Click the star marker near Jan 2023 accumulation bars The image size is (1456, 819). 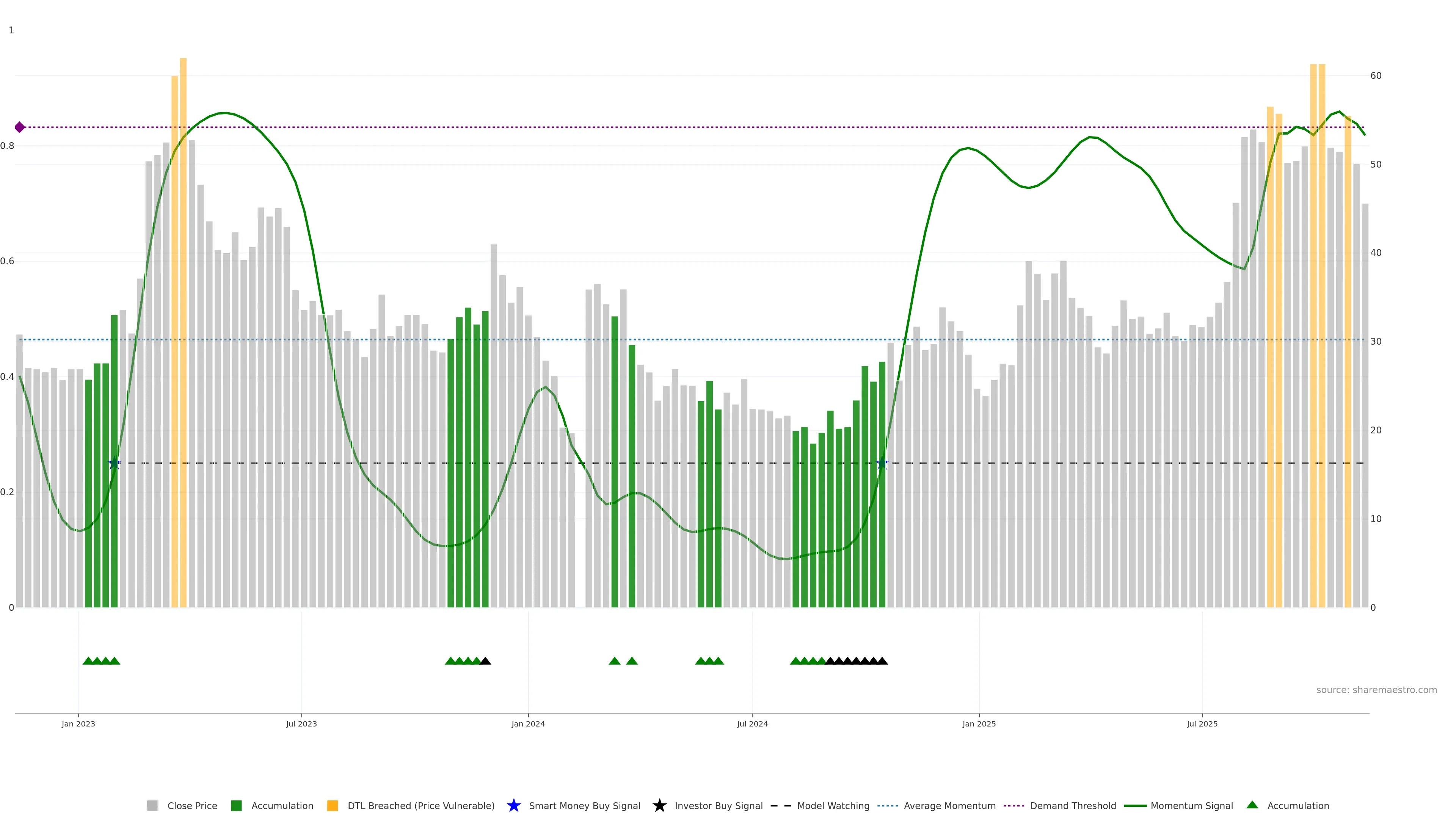coord(114,463)
